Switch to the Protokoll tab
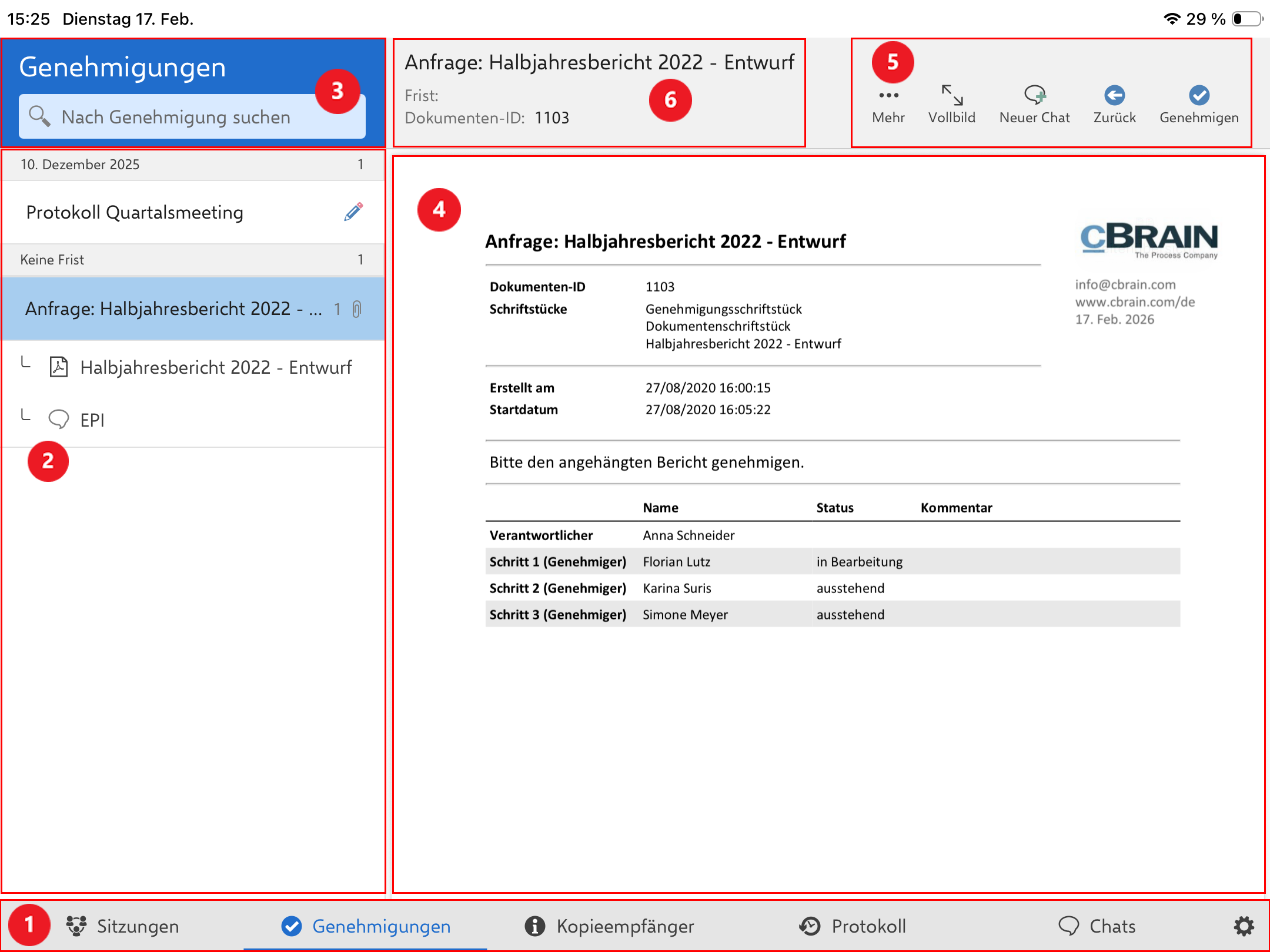 tap(853, 927)
